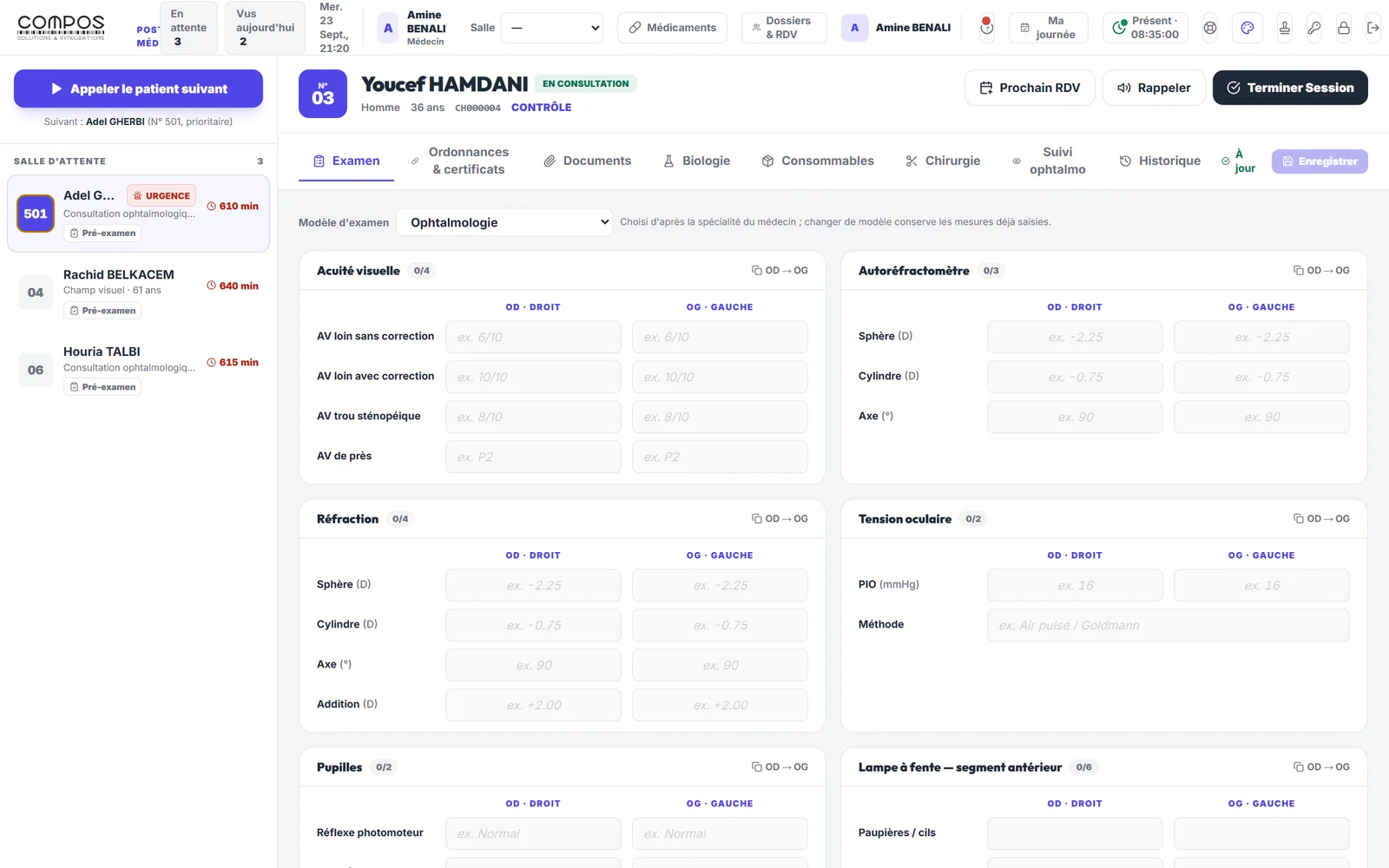Copy OD to OG in Acuité visuelle
The width and height of the screenshot is (1389, 868).
(x=780, y=271)
